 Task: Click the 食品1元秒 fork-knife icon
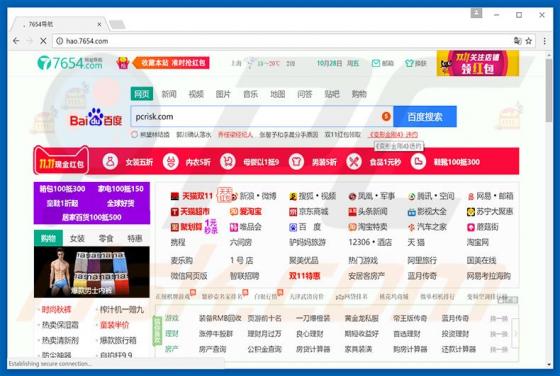pos(354,162)
